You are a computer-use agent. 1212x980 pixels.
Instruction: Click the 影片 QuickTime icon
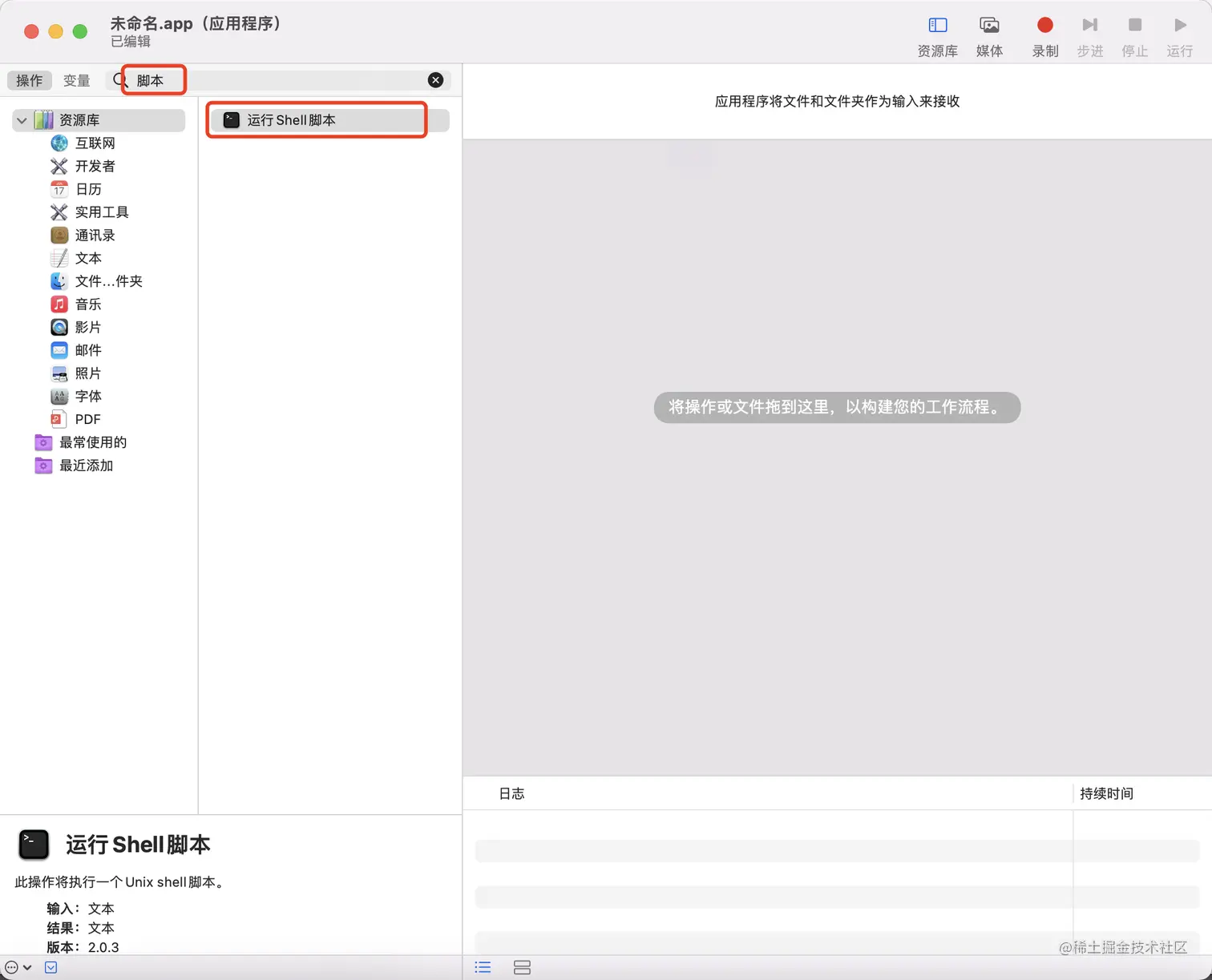point(59,327)
